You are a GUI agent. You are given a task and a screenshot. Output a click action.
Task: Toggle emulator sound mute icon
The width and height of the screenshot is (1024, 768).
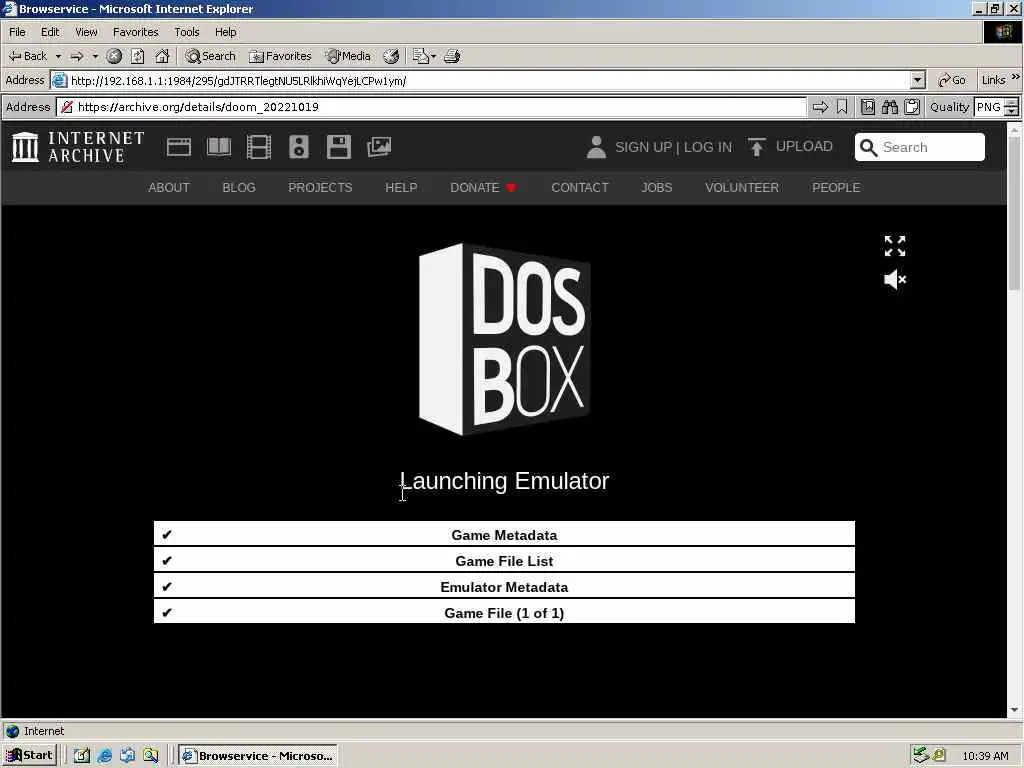coord(895,280)
